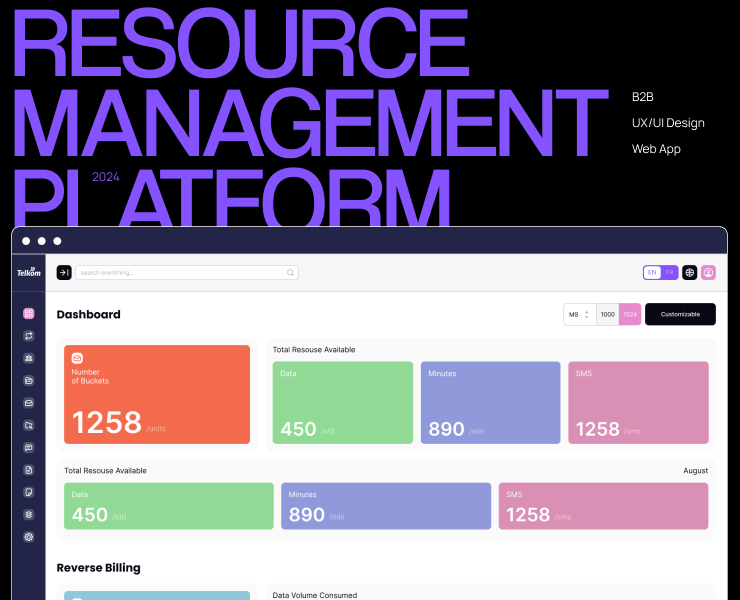Click the Telkom logo
This screenshot has height=600, width=740.
[x=27, y=272]
